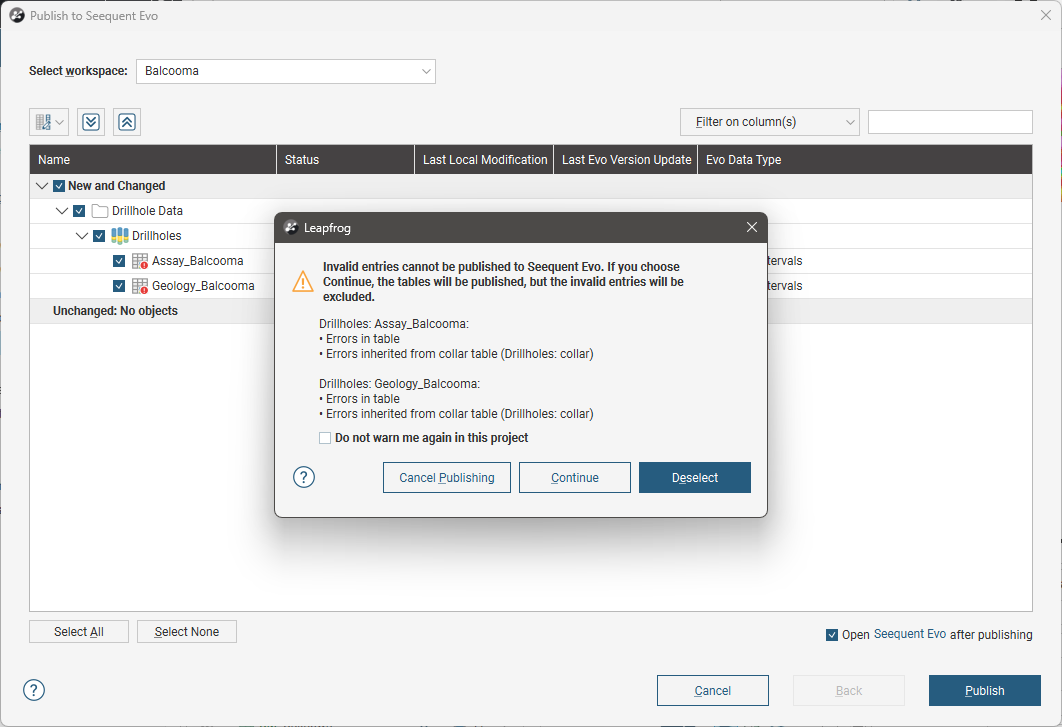Image resolution: width=1062 pixels, height=727 pixels.
Task: Click the Select All button
Action: click(x=79, y=631)
